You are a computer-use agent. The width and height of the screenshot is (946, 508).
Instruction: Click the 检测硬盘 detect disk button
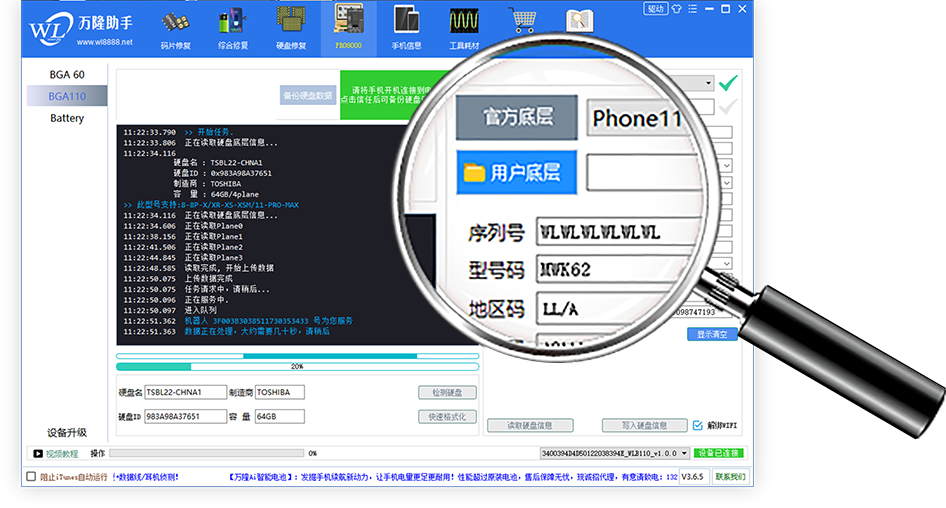[447, 392]
